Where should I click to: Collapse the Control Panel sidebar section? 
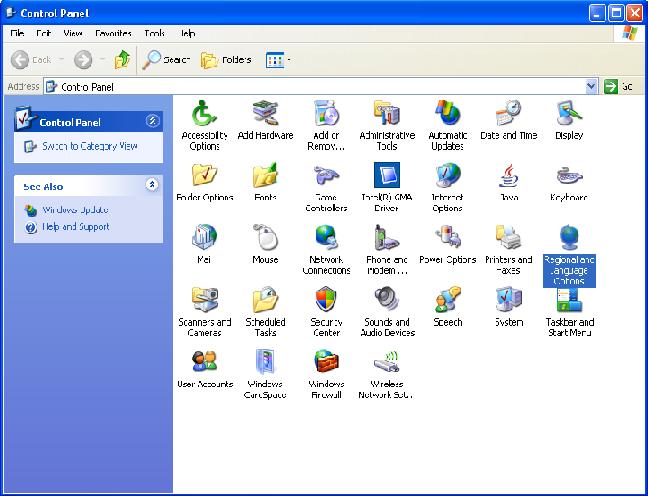coord(152,121)
